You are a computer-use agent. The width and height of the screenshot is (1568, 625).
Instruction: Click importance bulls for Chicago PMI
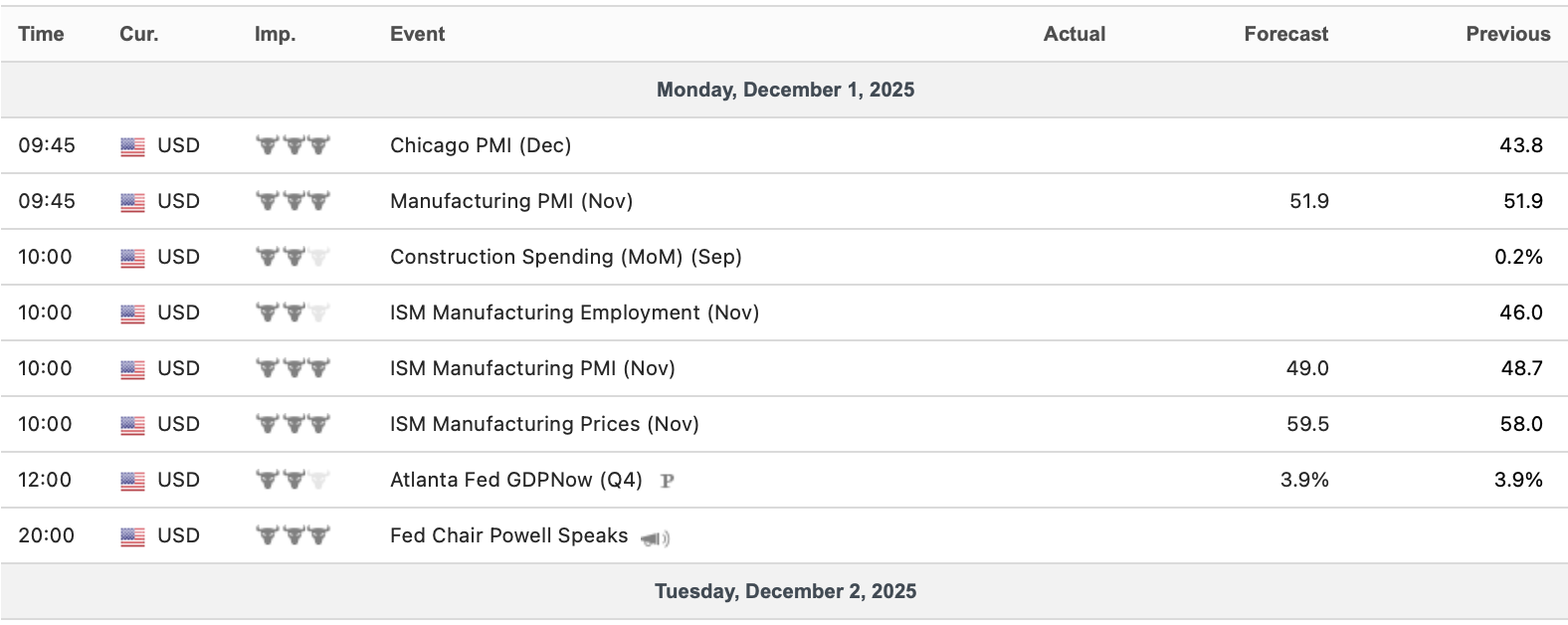293,145
